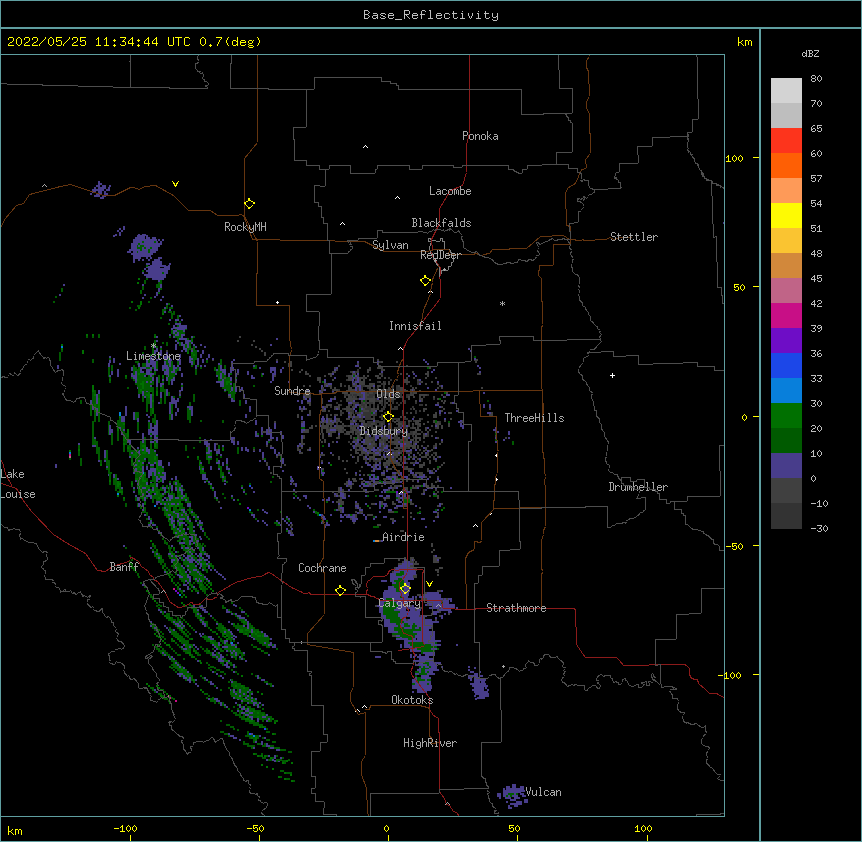The width and height of the screenshot is (862, 842).
Task: Click the 80 dBZ white legend swatch
Action: click(786, 91)
